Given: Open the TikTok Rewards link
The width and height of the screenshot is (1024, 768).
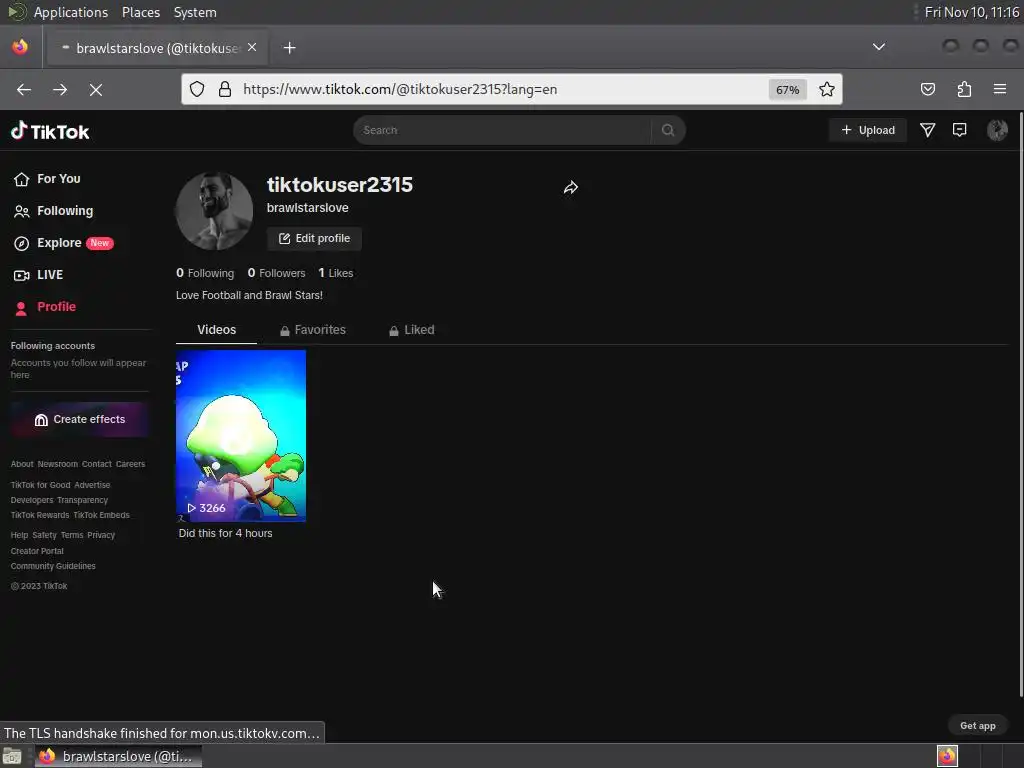Looking at the screenshot, I should click(40, 515).
